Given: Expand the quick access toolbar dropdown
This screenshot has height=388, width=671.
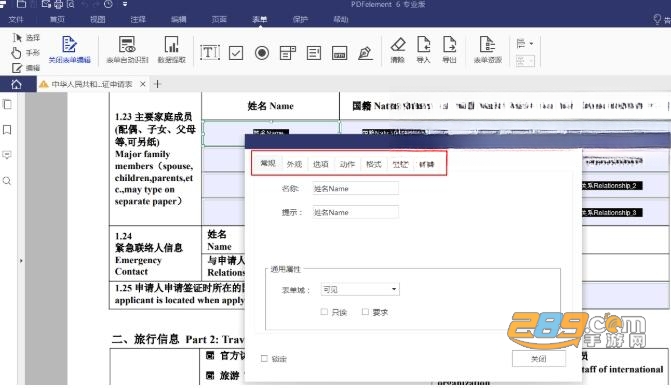Looking at the screenshot, I should click(125, 5).
